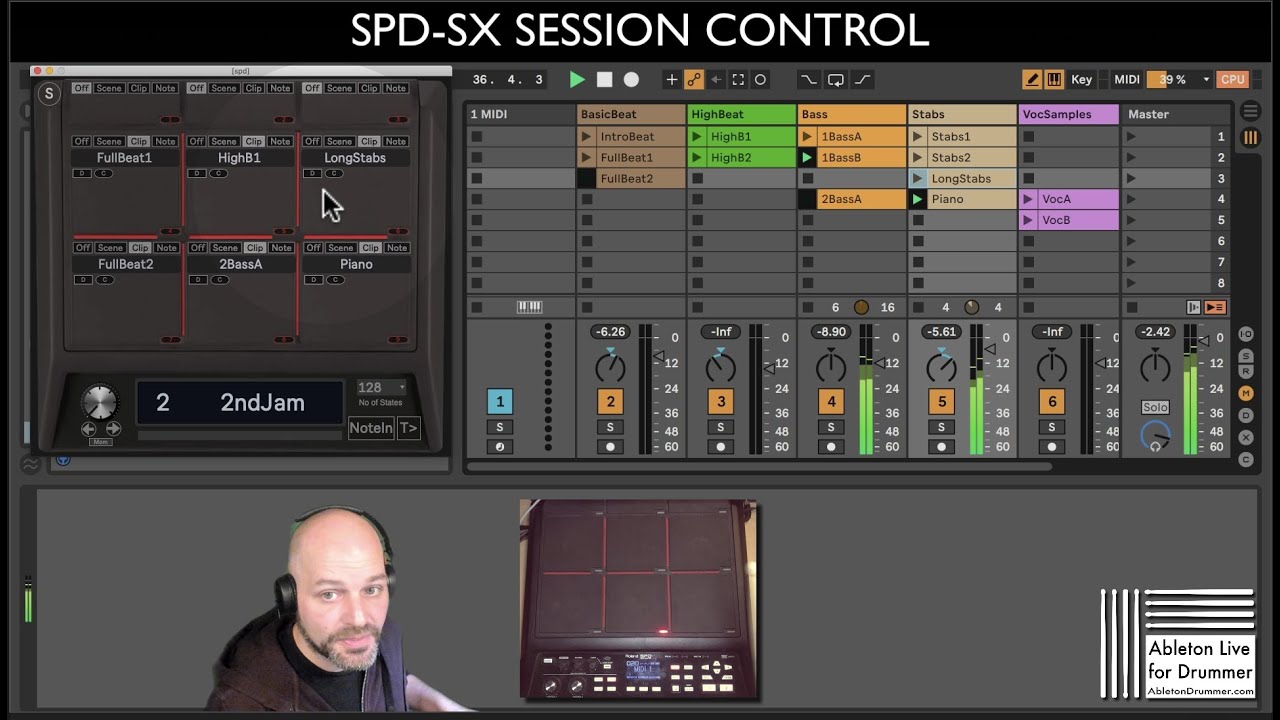
Task: Click the Master Solo button
Action: click(x=1155, y=407)
